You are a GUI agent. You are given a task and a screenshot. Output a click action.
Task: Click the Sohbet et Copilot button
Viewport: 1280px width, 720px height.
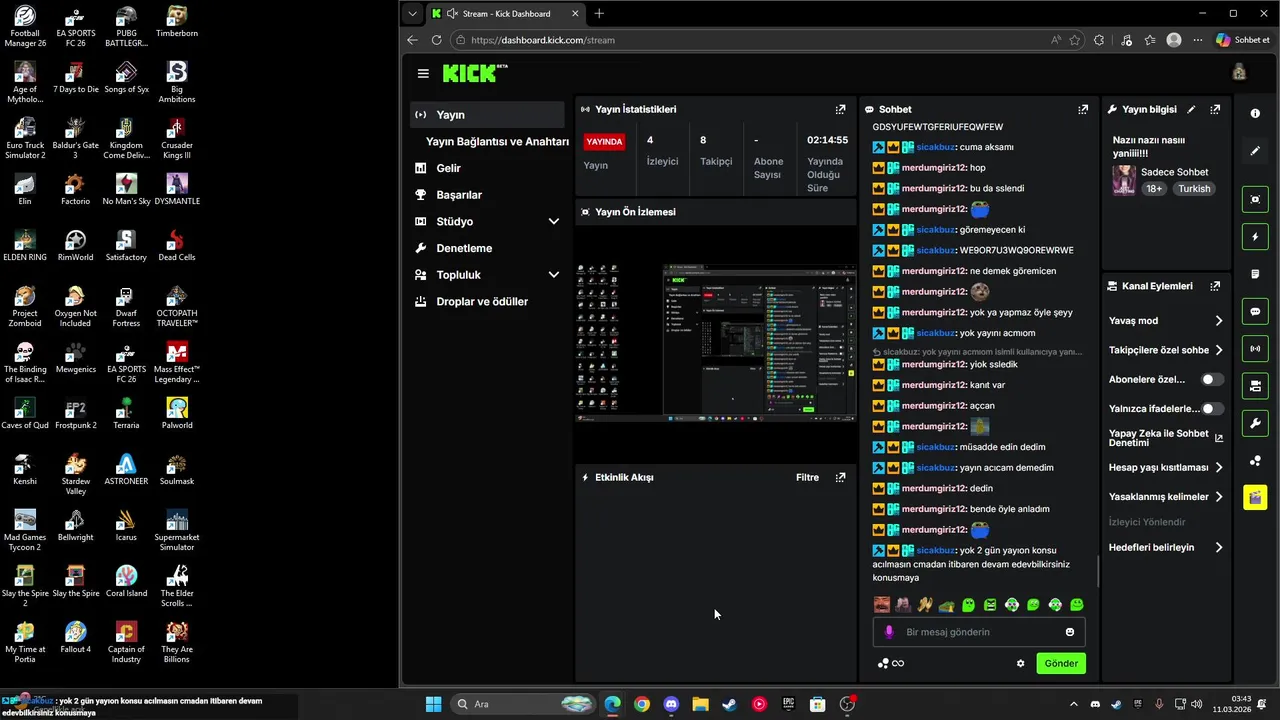click(1243, 40)
